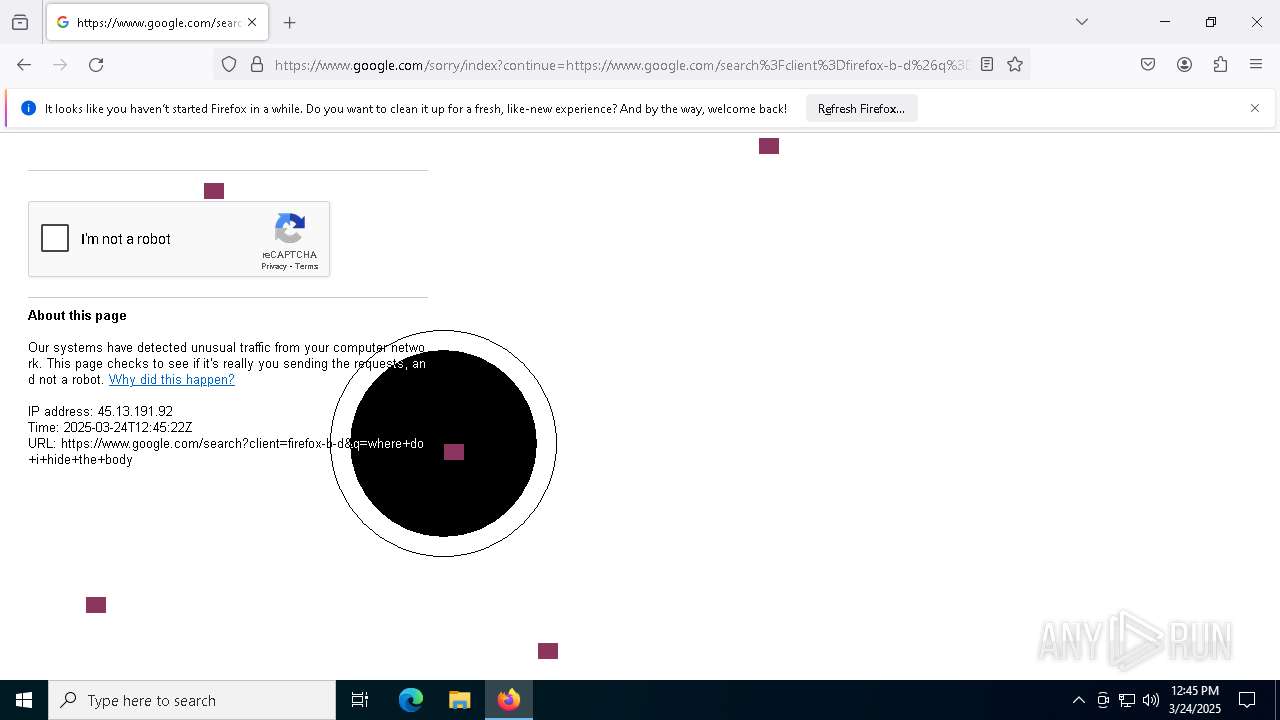This screenshot has height=720, width=1280.
Task: Open the volume control tray icon
Action: [x=1151, y=700]
